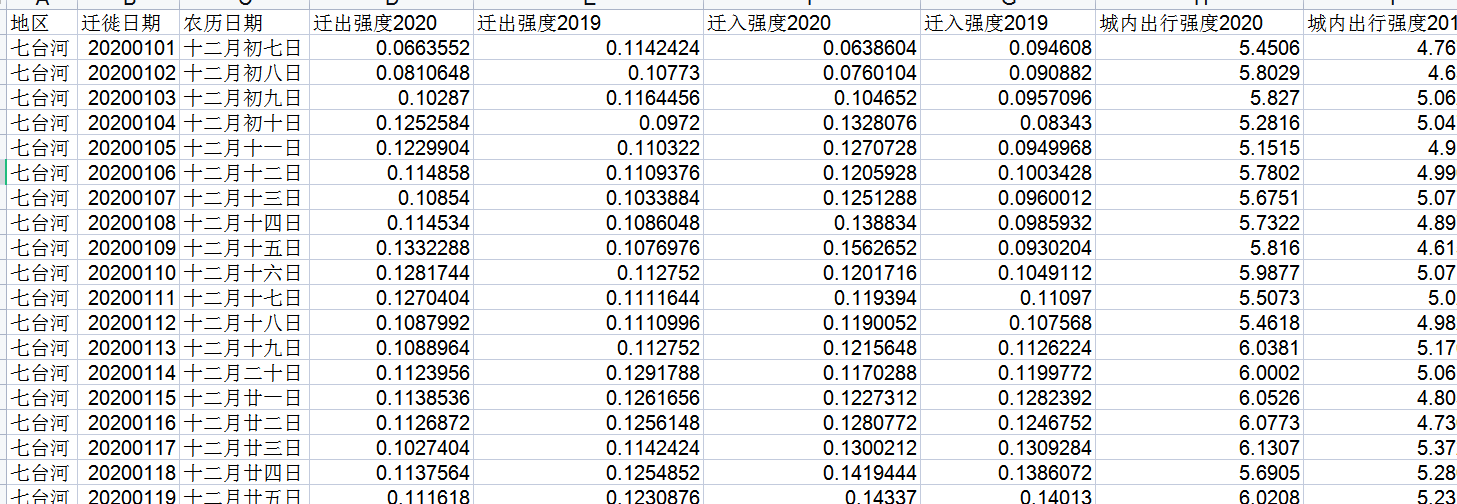Viewport: 1457px width, 504px height.
Task: Select the cell with value 0.08343
Action: point(1008,123)
